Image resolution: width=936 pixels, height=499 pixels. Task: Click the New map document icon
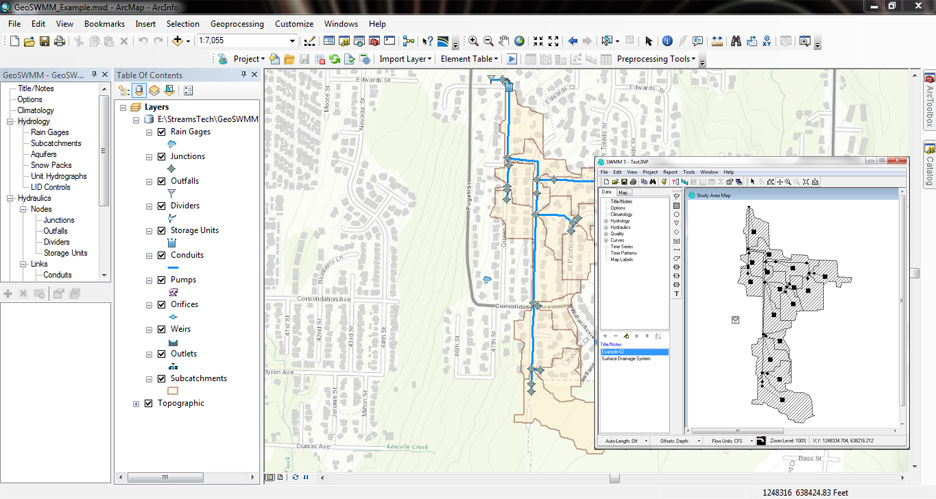(14, 41)
